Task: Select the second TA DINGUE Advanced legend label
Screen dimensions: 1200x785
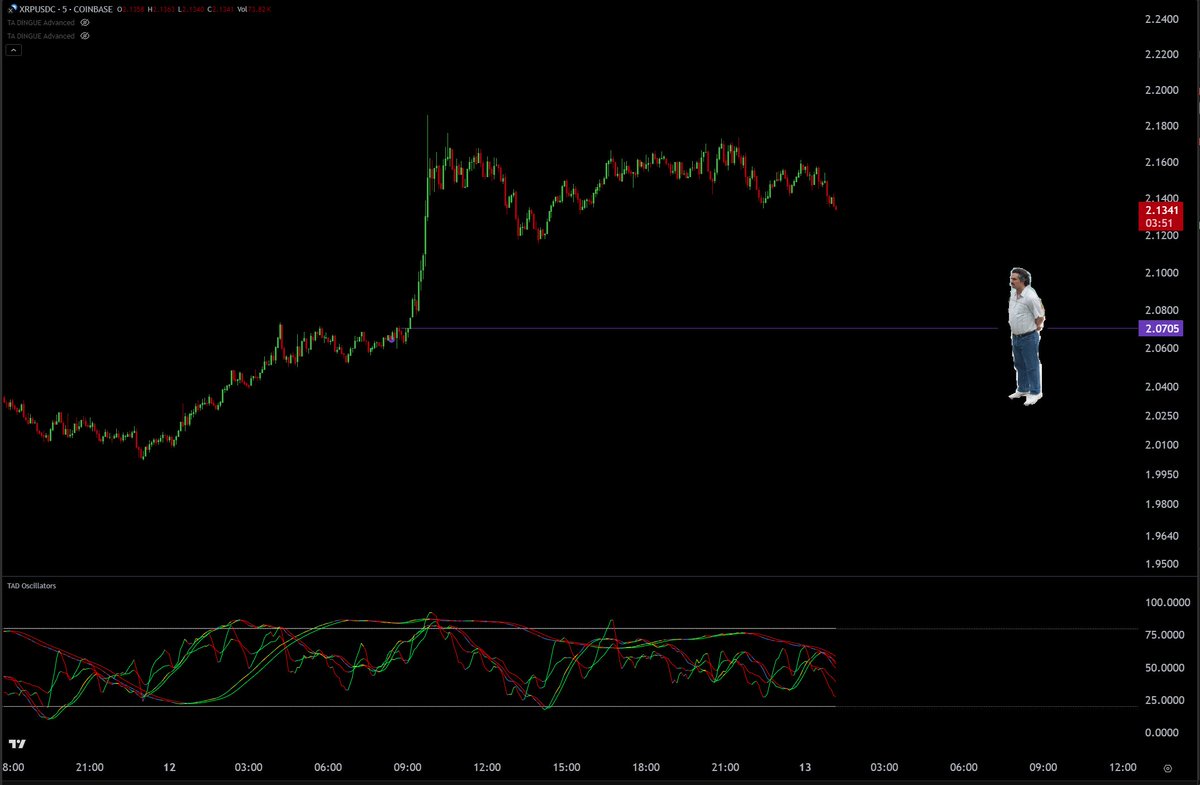Action: (41, 36)
